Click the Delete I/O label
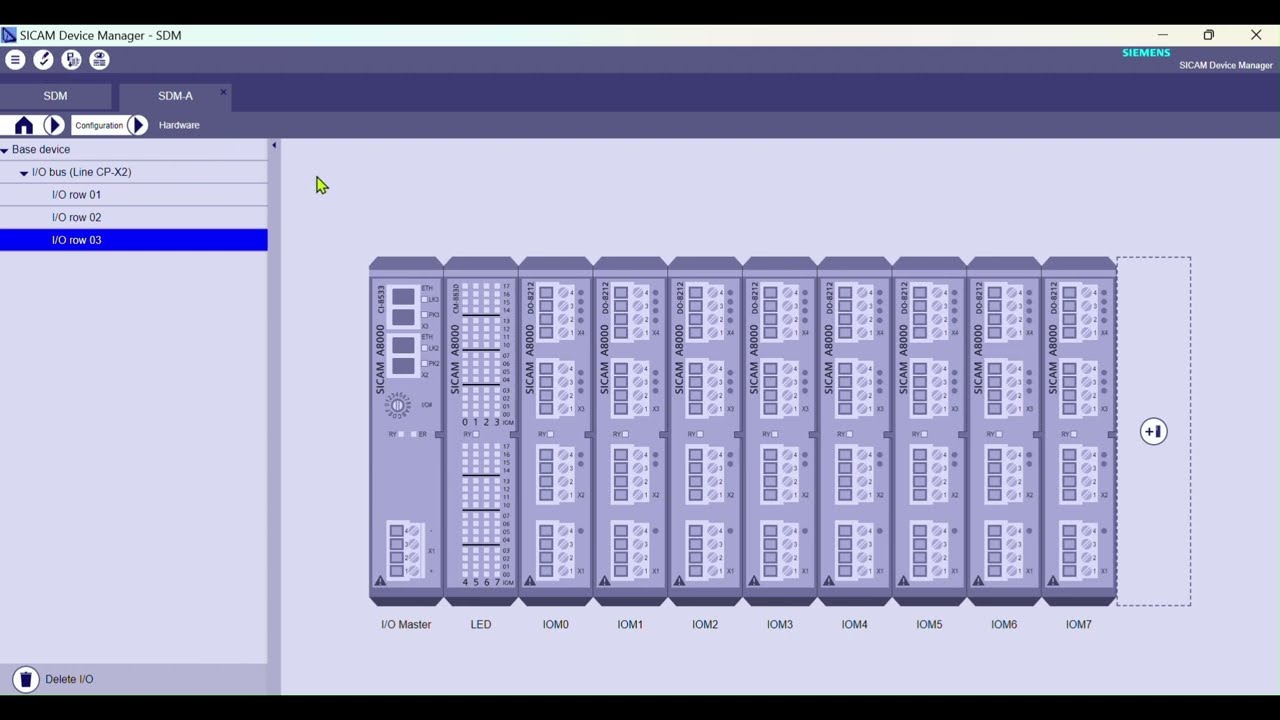This screenshot has width=1280, height=720. pos(69,679)
